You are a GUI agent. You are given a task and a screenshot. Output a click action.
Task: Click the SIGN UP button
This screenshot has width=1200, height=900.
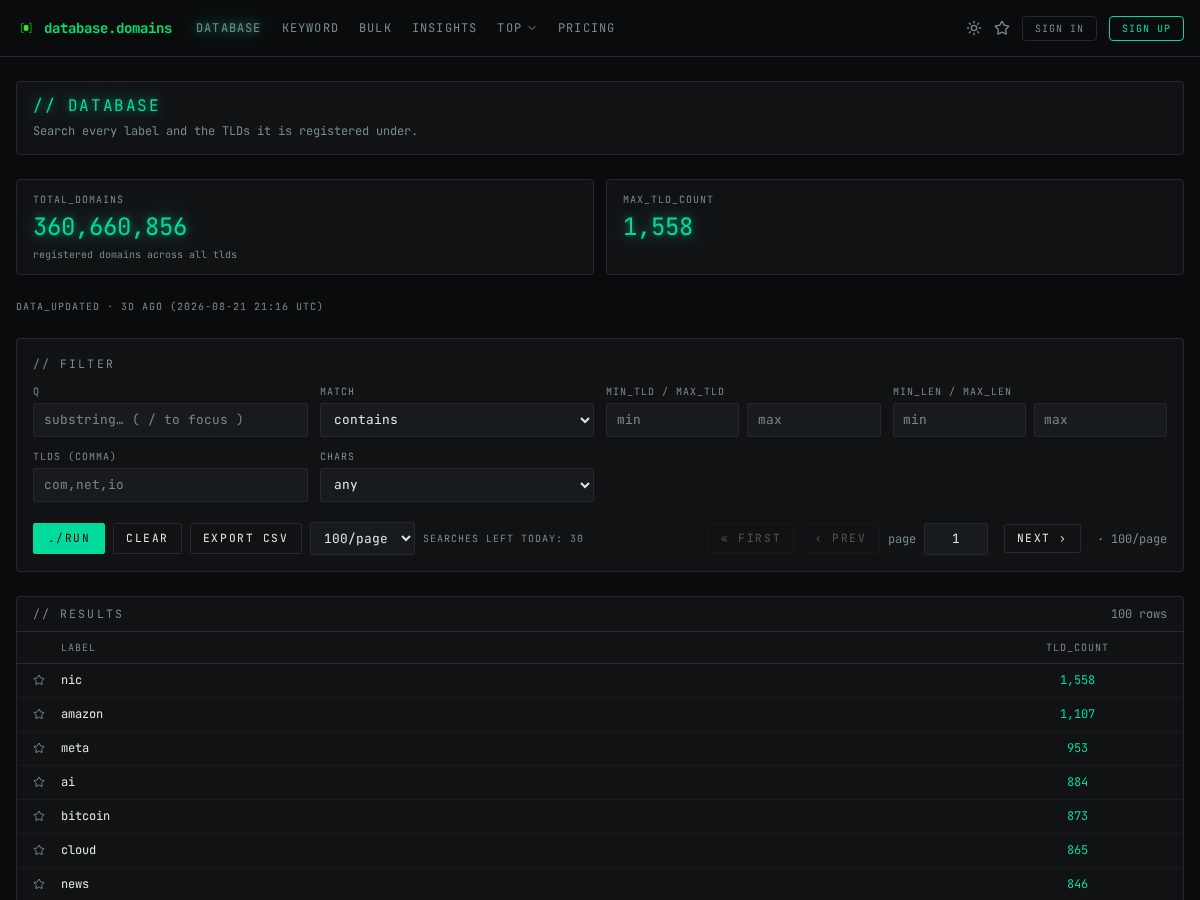(1146, 28)
